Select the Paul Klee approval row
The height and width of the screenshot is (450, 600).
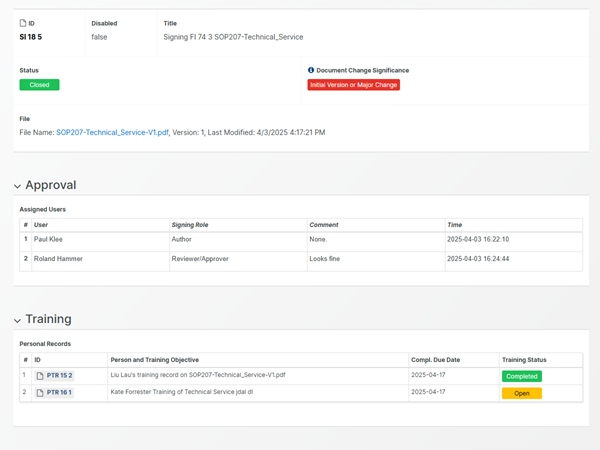coord(50,240)
